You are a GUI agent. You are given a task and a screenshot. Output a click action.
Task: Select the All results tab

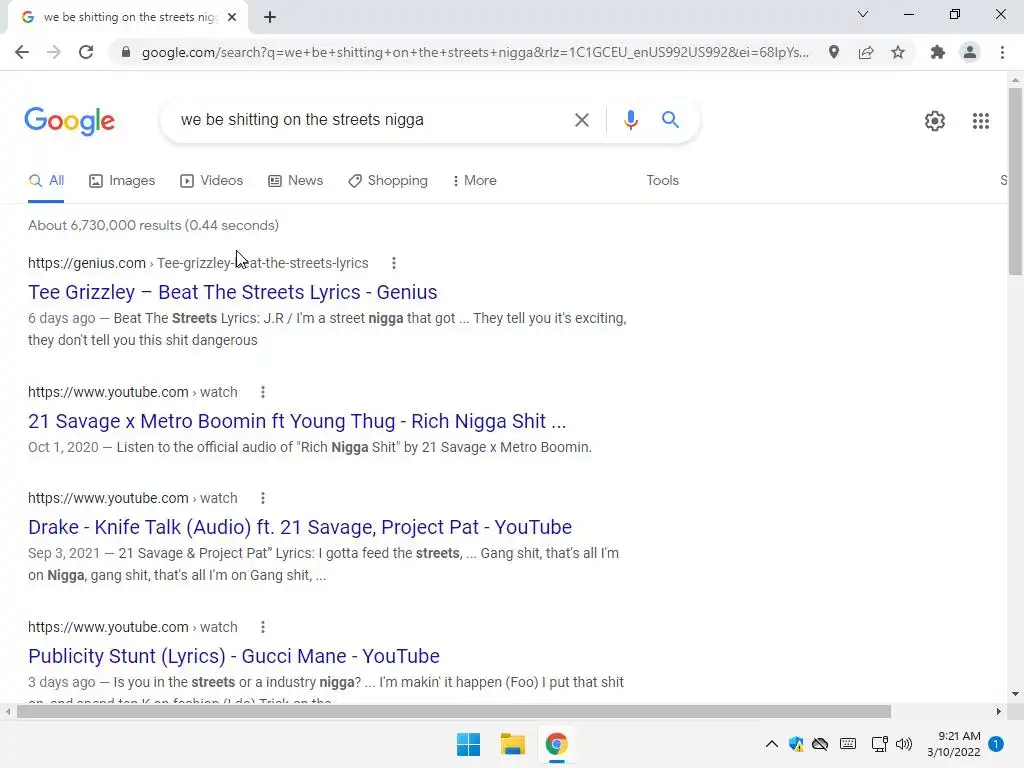point(46,181)
